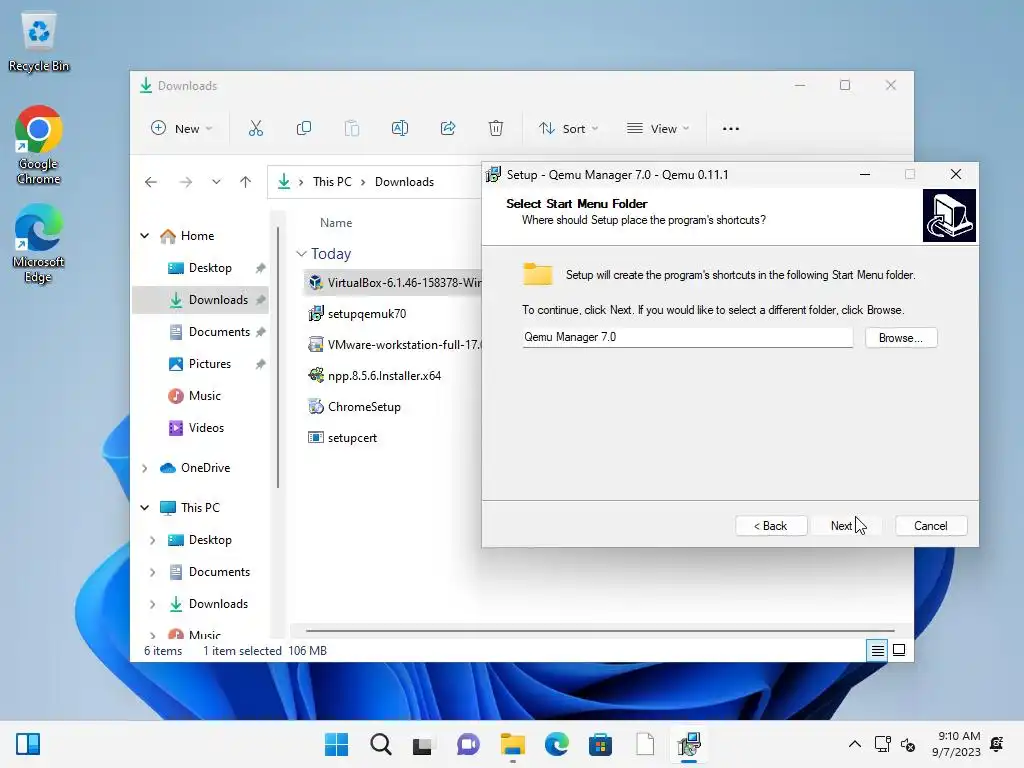Image resolution: width=1024 pixels, height=768 pixels.
Task: Open the Recycle Bin desktop icon
Action: (39, 42)
